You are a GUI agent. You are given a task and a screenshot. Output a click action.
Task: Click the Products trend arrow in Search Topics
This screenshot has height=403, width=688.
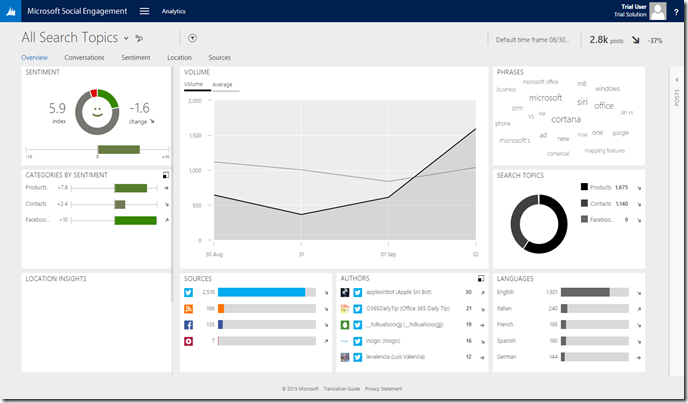pos(639,188)
